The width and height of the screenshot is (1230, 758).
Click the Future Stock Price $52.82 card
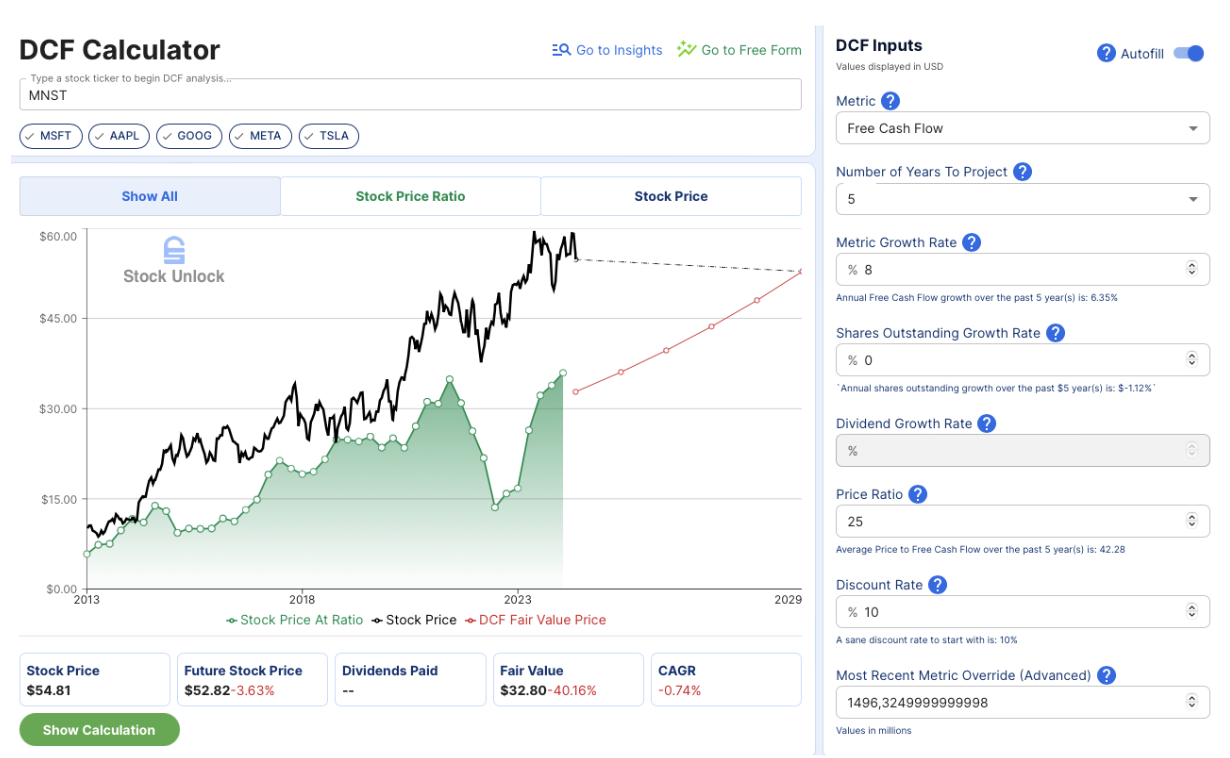click(x=252, y=680)
